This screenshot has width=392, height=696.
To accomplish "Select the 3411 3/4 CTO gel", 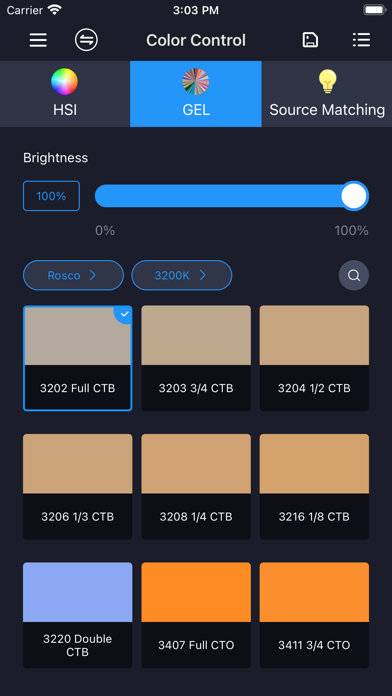I will point(314,615).
